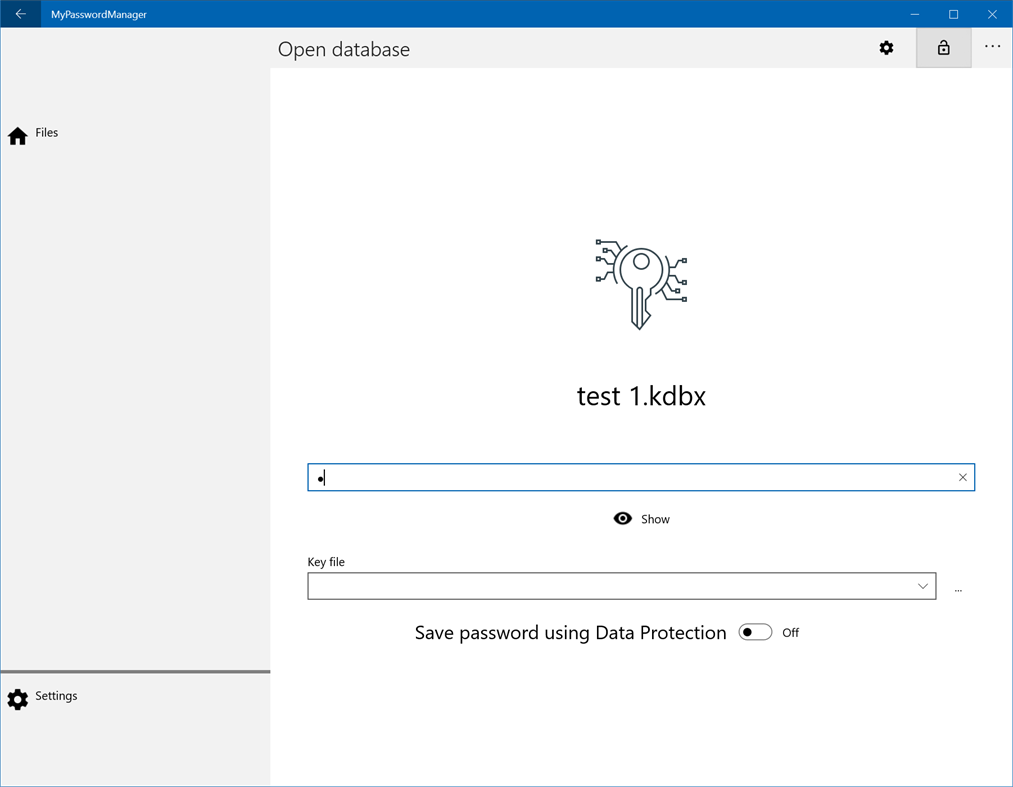This screenshot has width=1013, height=787.
Task: Click the test 1.kdbx database name
Action: point(640,396)
